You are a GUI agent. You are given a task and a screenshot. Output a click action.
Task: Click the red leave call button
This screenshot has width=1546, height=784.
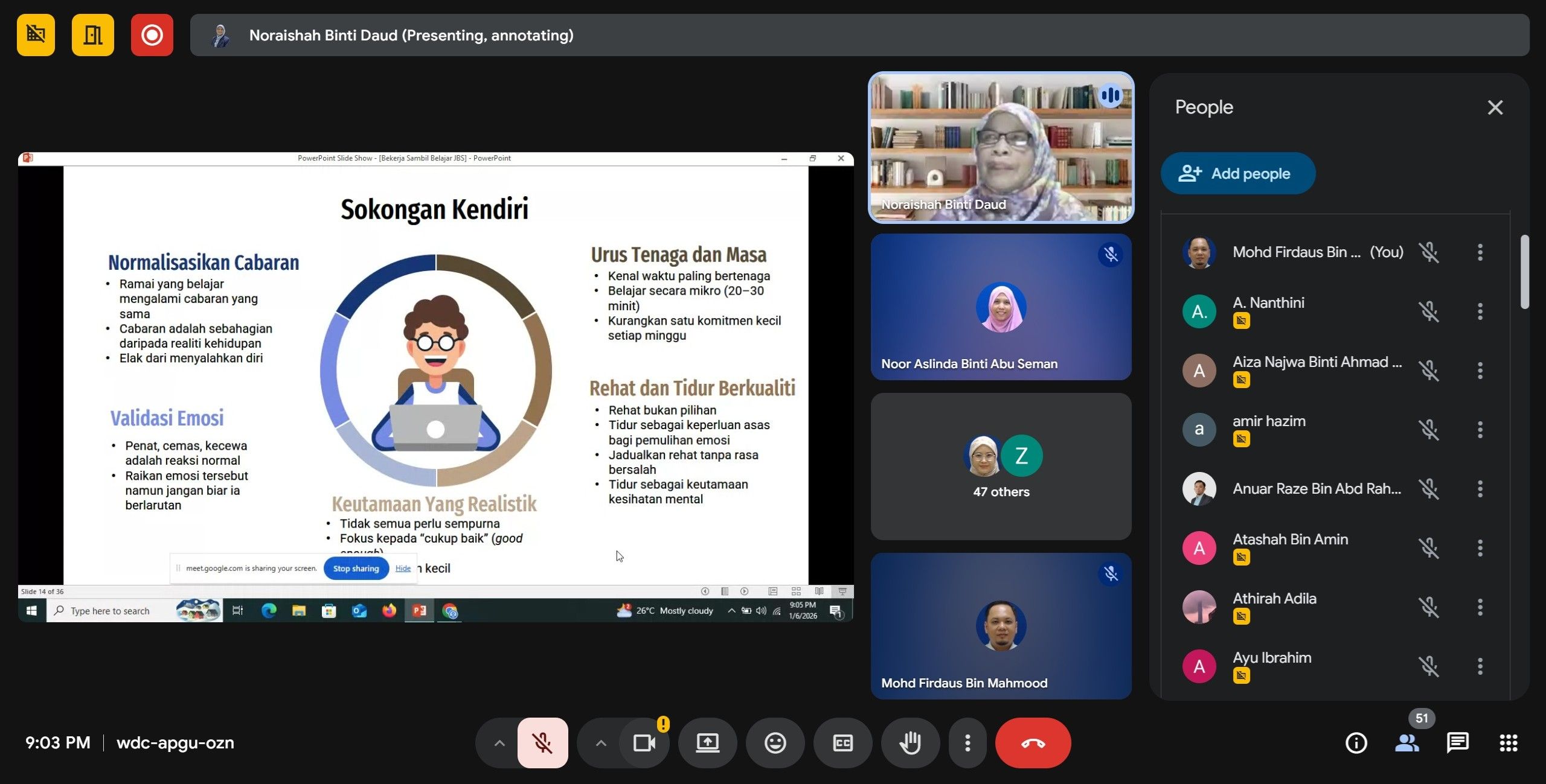[1033, 743]
